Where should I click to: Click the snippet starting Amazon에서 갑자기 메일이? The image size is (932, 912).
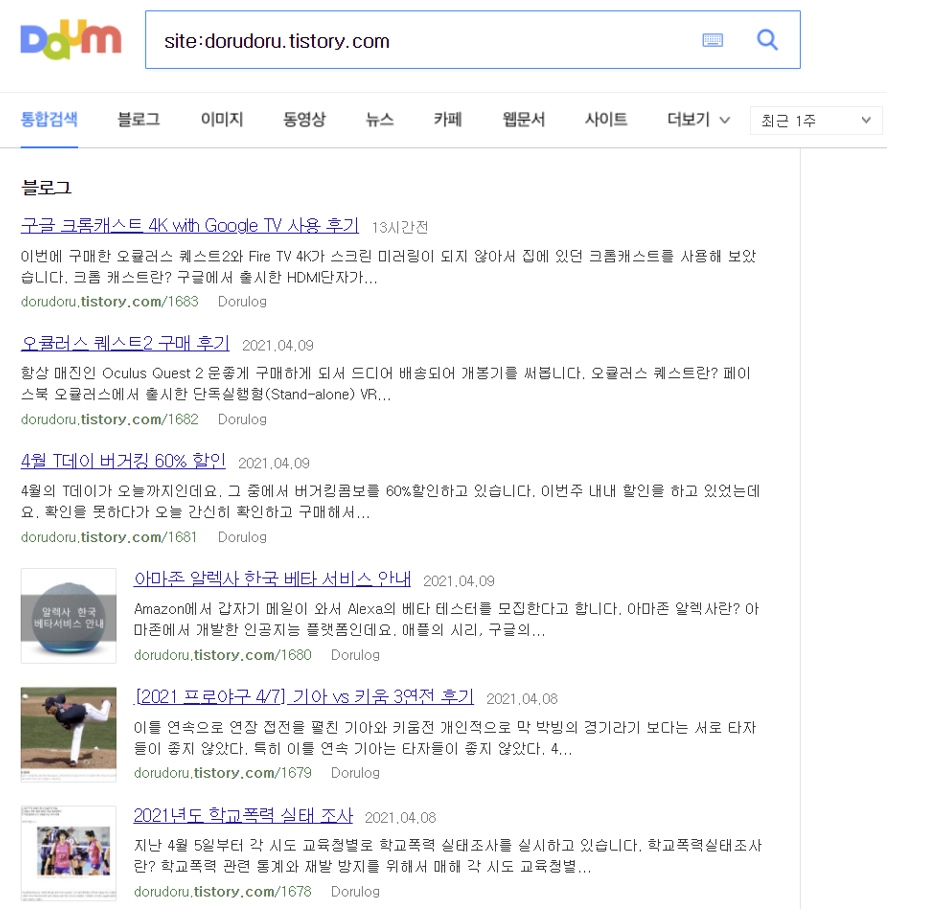point(446,619)
